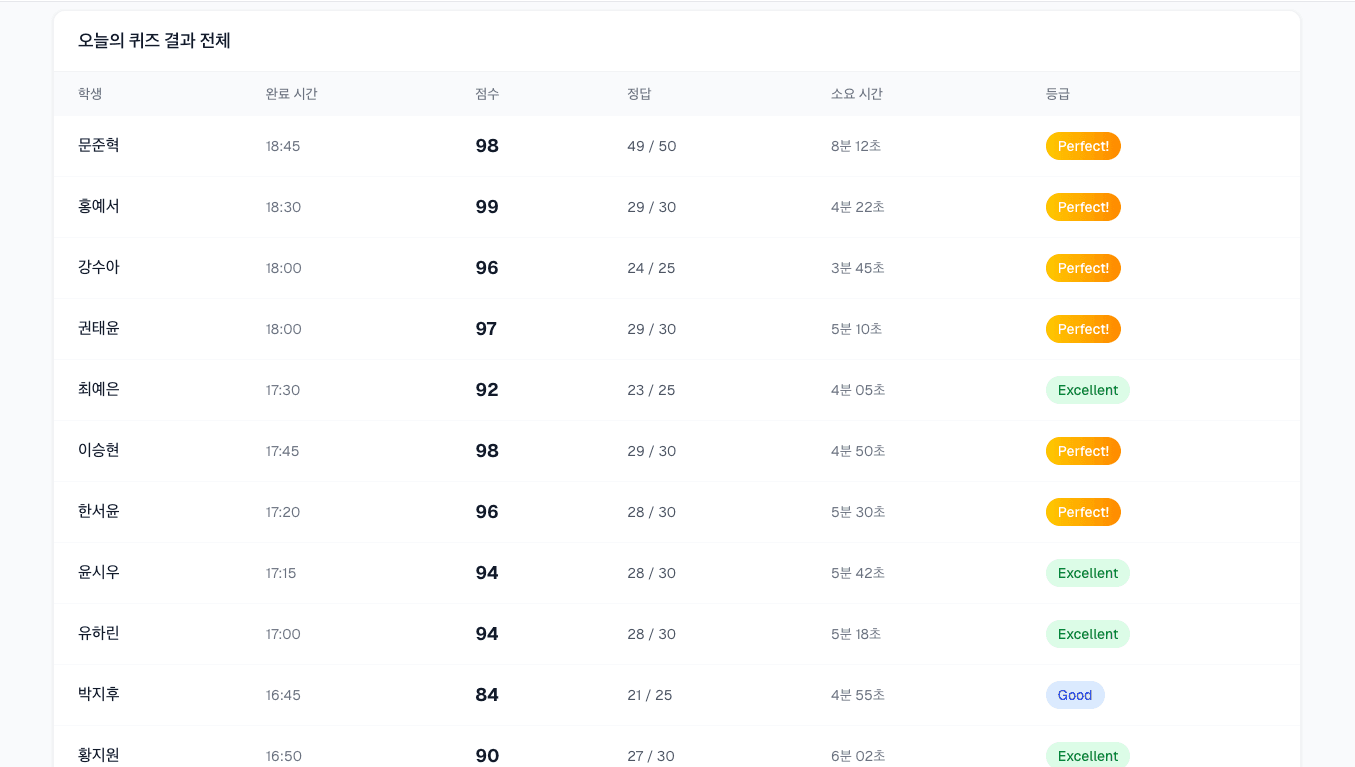Click 문준혁's correct answers 49 / 50
This screenshot has width=1355, height=767.
coord(651,146)
